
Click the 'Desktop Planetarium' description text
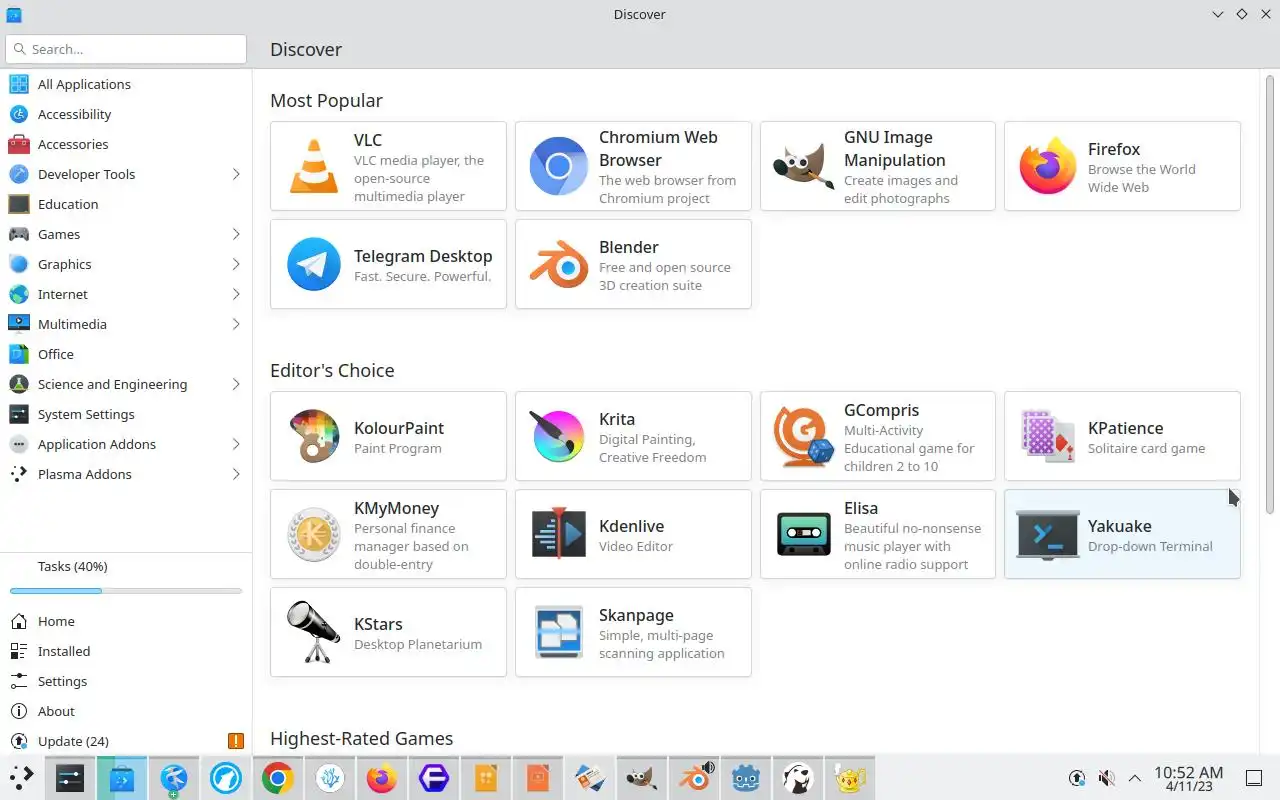click(418, 644)
